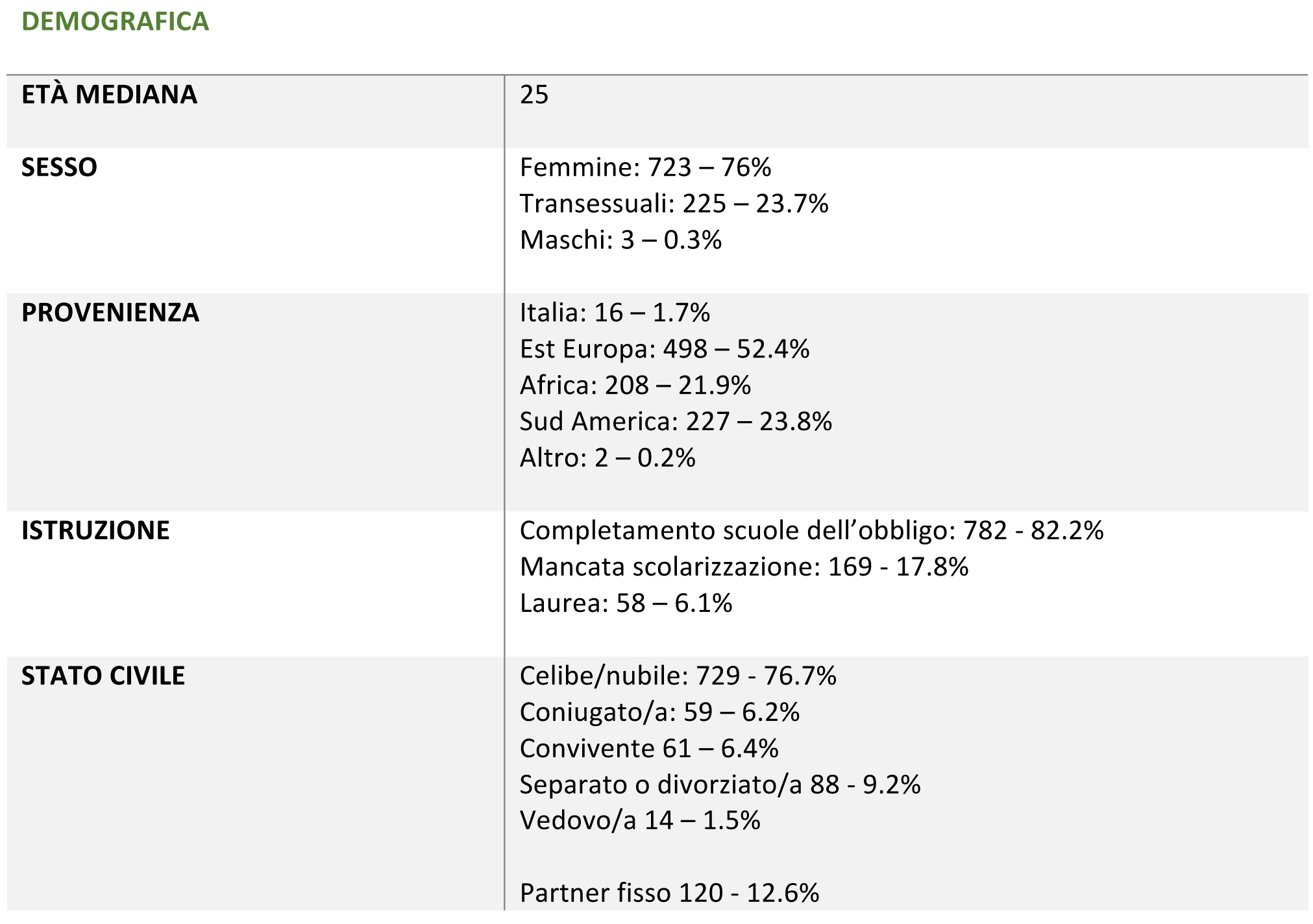Image resolution: width=1313 pixels, height=924 pixels.
Task: Click the Maschi: 3 – 0.3% line
Action: point(620,240)
